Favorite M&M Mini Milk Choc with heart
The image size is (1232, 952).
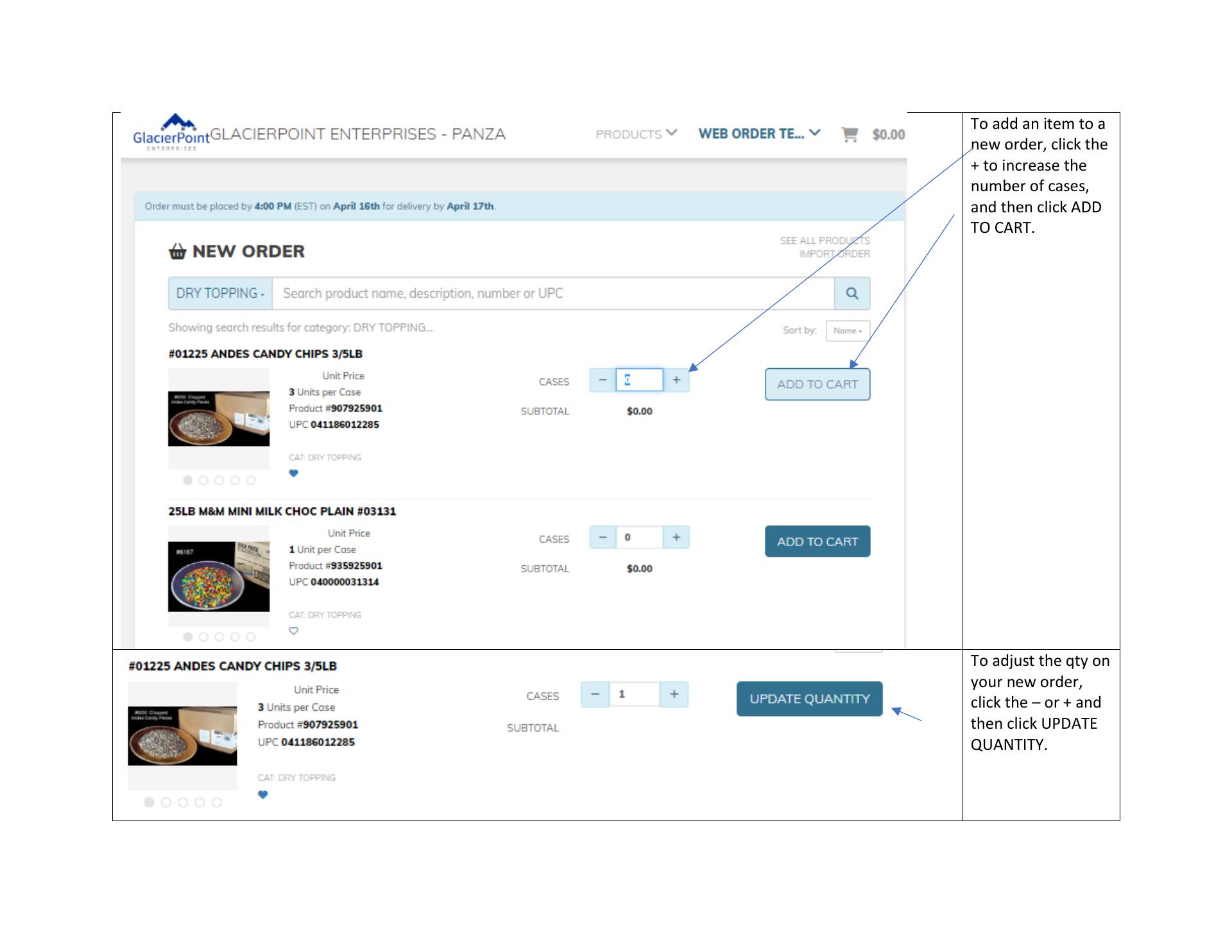coord(293,631)
